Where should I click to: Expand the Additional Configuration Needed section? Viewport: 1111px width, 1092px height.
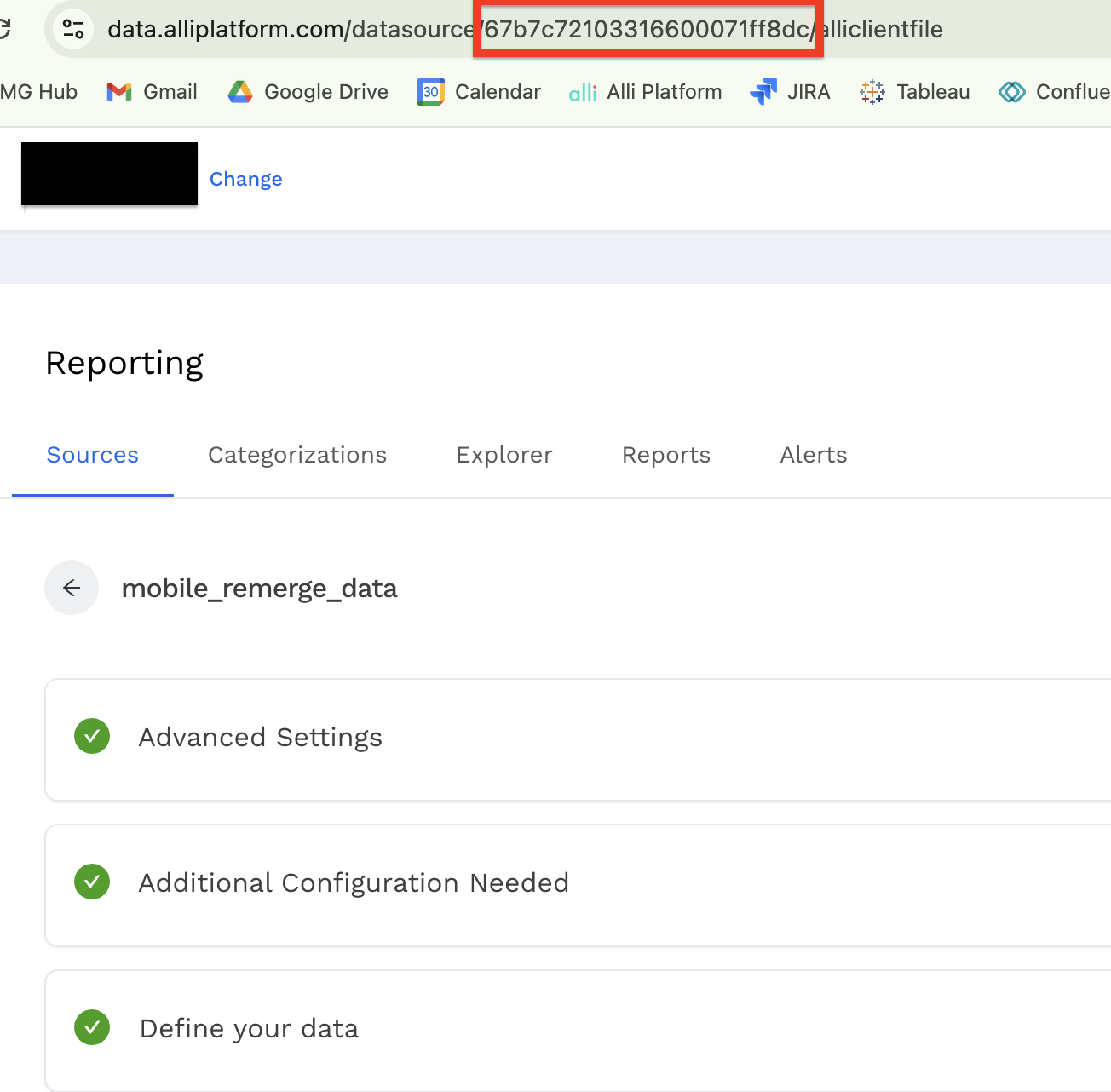click(x=354, y=883)
